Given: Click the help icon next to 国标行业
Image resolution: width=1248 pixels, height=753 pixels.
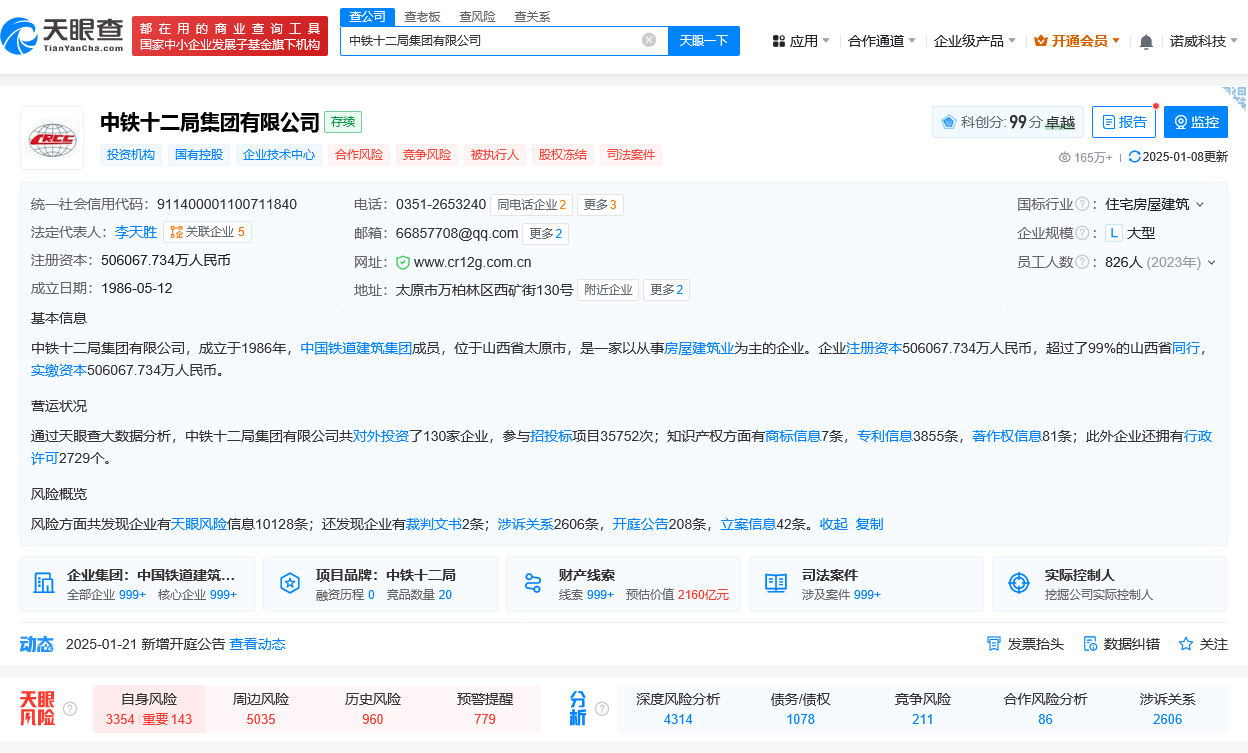Looking at the screenshot, I should 1082,204.
